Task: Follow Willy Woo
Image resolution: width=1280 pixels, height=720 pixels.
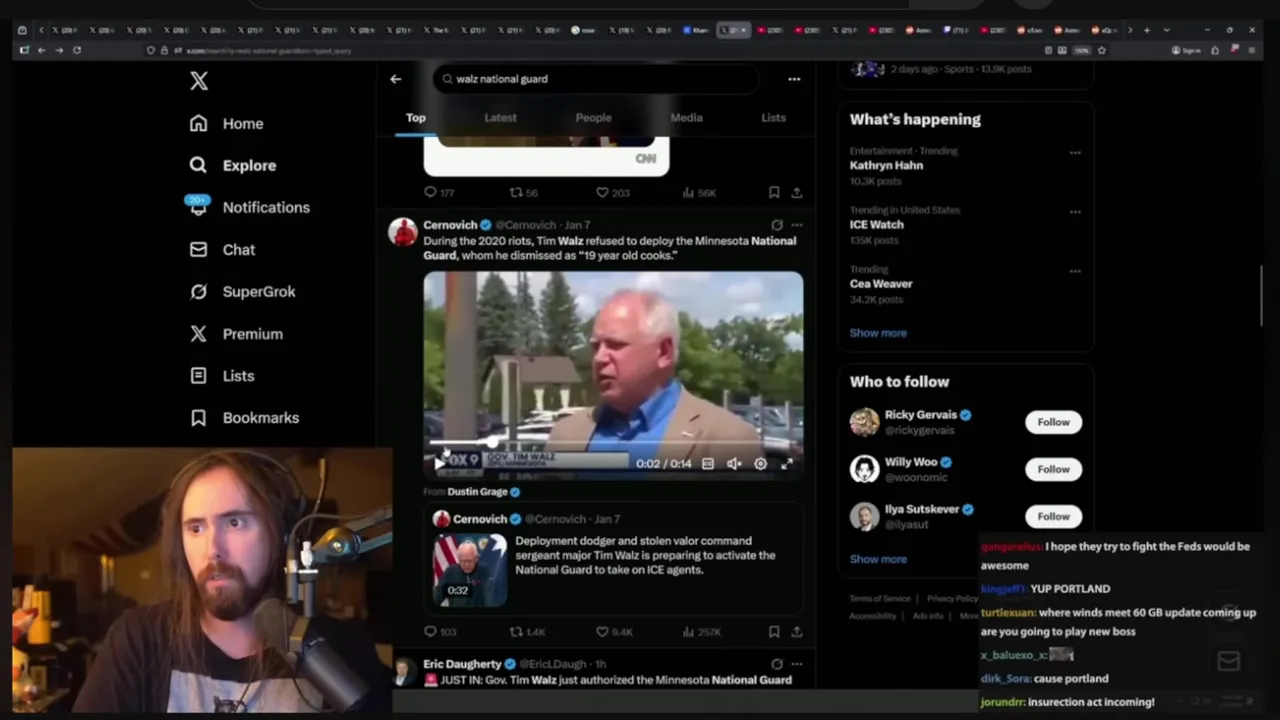Action: (x=1053, y=469)
